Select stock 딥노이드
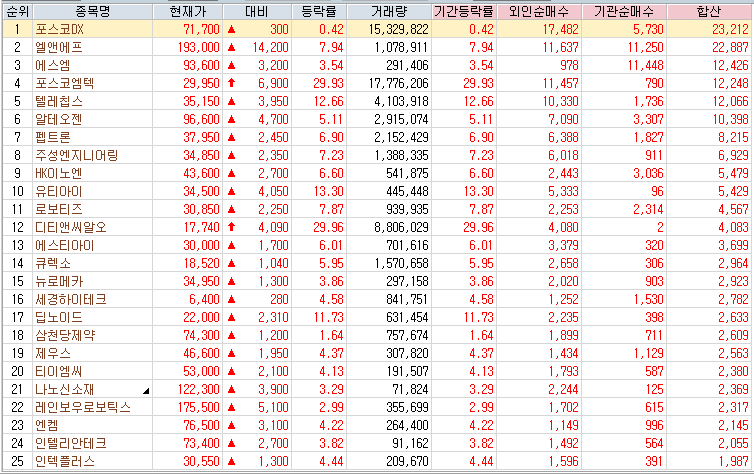The width and height of the screenshot is (754, 474). pyautogui.click(x=59, y=317)
